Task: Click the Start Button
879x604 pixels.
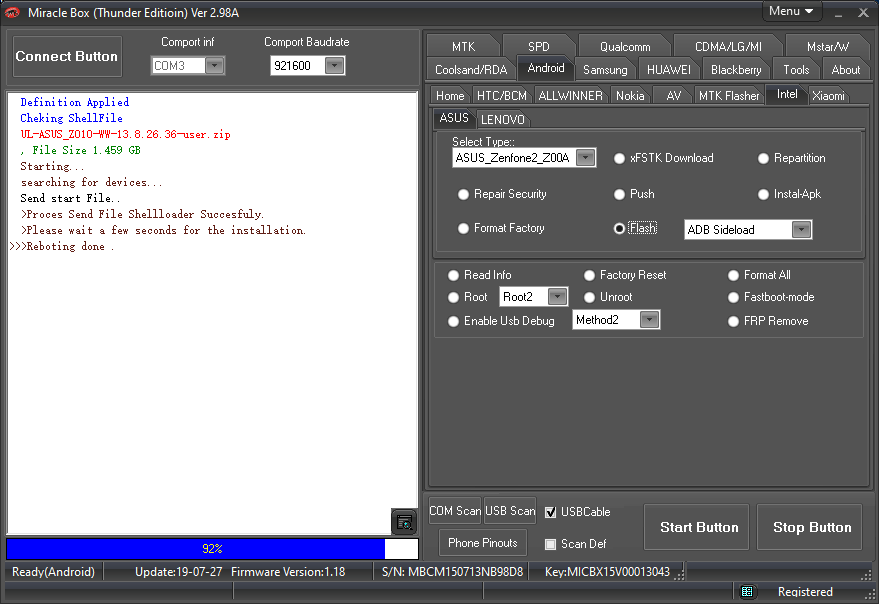Action: point(698,527)
